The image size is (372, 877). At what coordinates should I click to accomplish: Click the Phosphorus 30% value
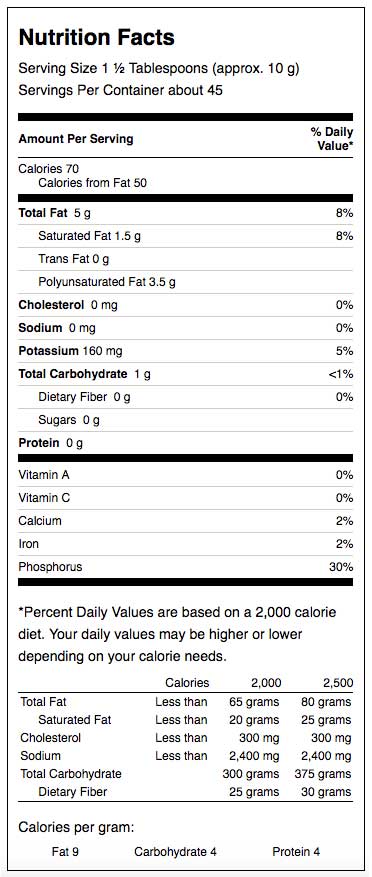(341, 567)
